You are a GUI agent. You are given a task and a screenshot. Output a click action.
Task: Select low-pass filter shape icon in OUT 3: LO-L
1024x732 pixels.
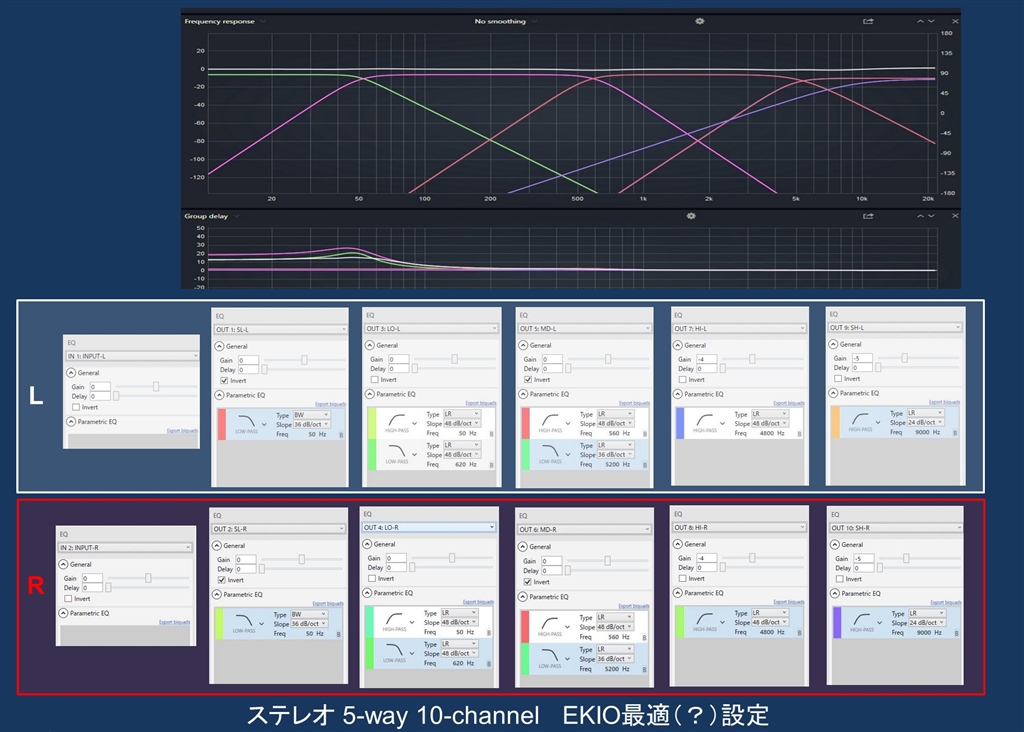397,451
